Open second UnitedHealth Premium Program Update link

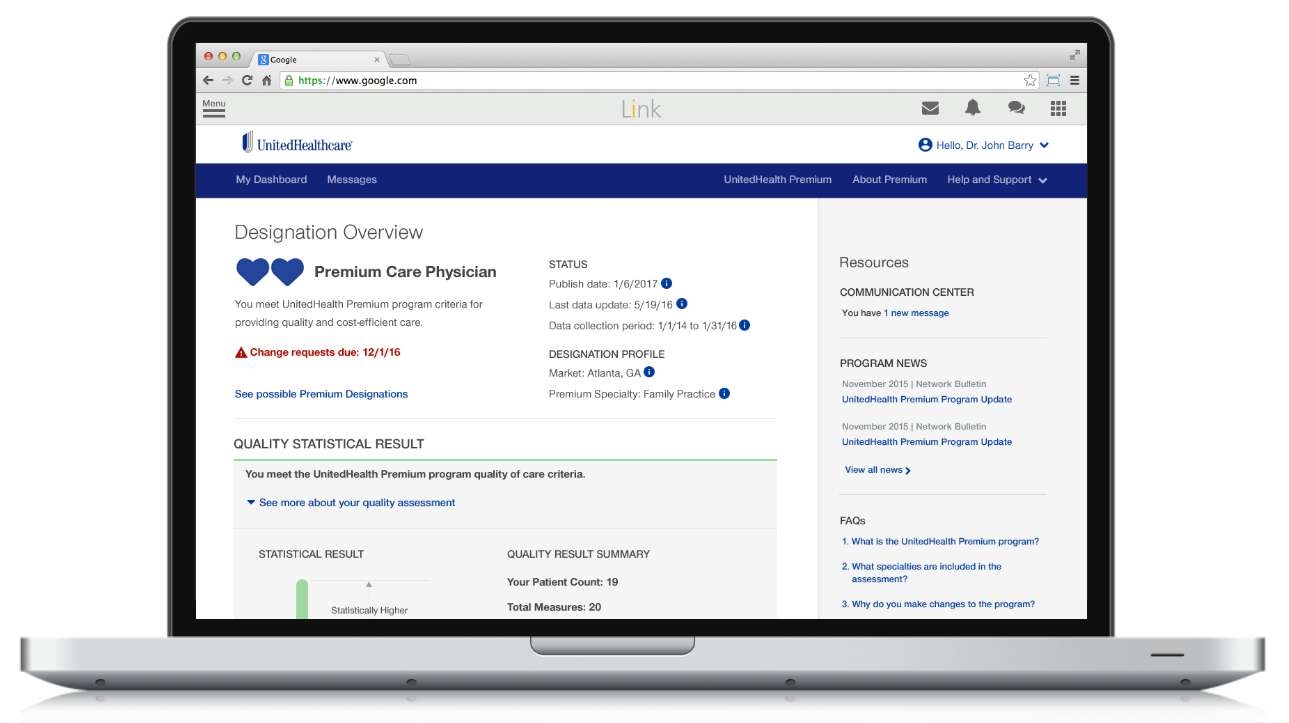click(x=927, y=442)
